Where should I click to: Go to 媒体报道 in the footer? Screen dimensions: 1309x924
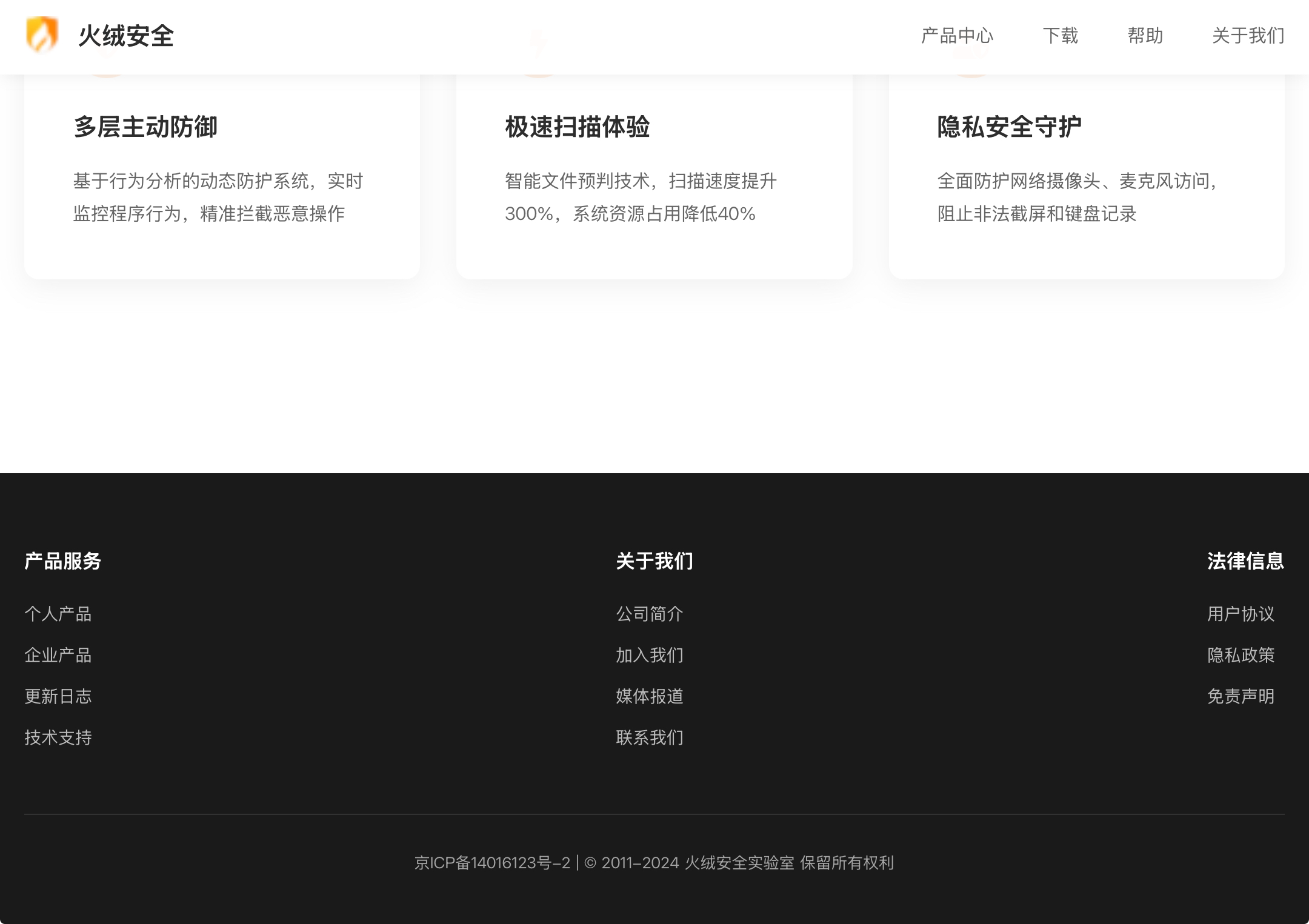pos(650,696)
